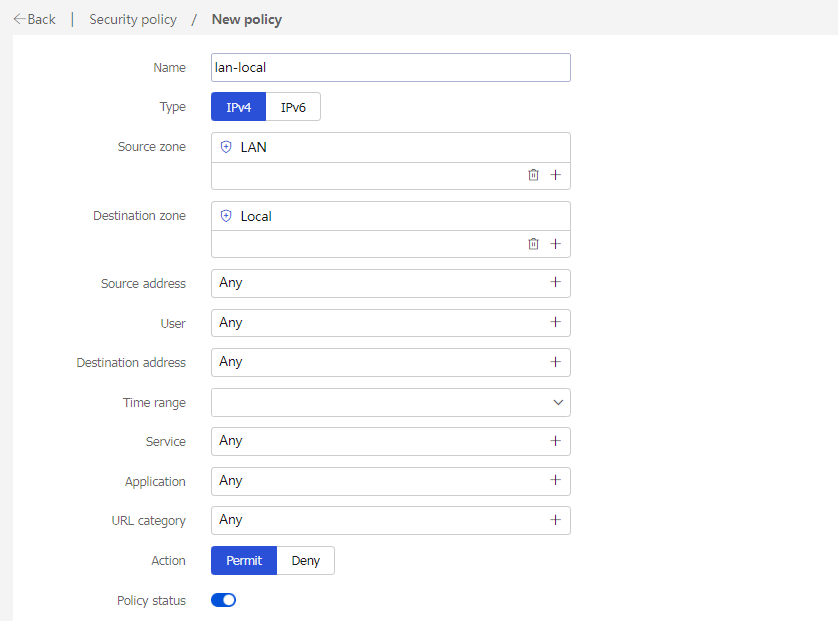The width and height of the screenshot is (838, 621).
Task: Add a destination address with plus icon
Action: click(555, 362)
